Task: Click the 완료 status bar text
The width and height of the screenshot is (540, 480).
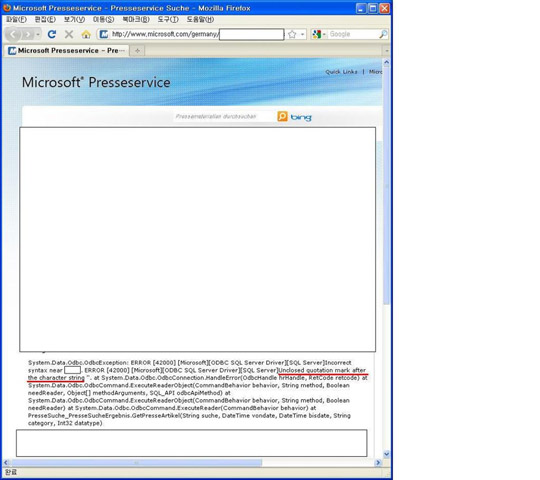Action: [11, 472]
